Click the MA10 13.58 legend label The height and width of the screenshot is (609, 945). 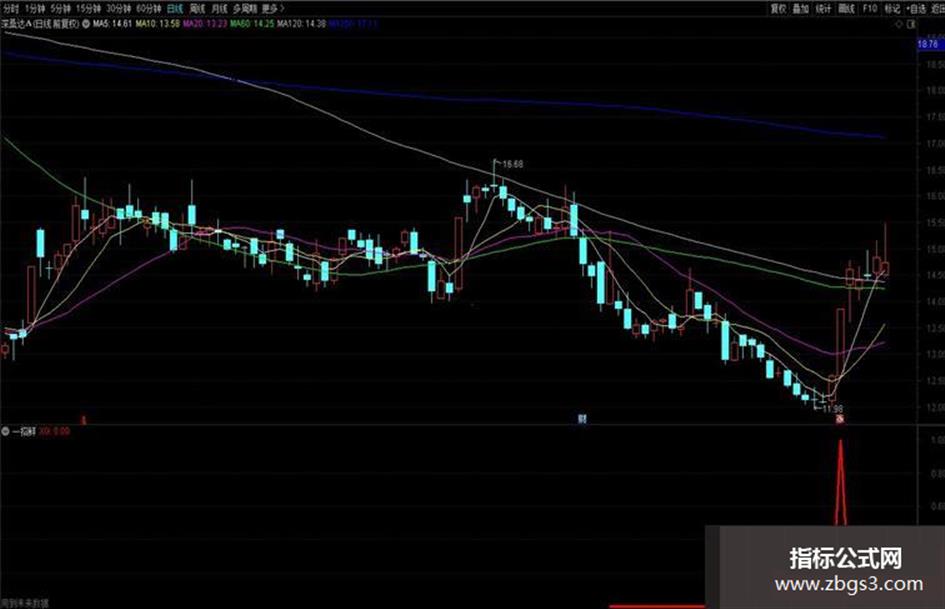[x=157, y=24]
